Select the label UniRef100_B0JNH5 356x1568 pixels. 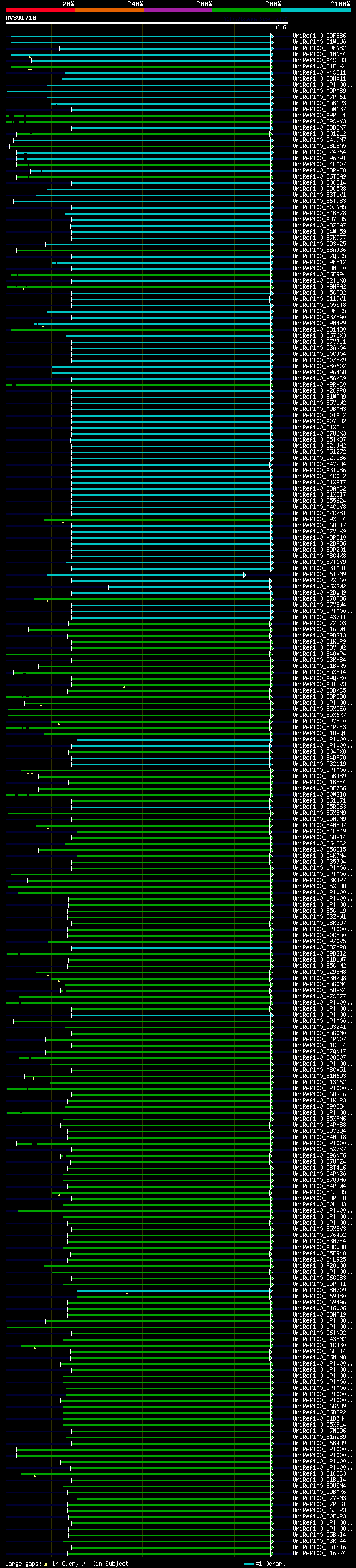[x=319, y=207]
